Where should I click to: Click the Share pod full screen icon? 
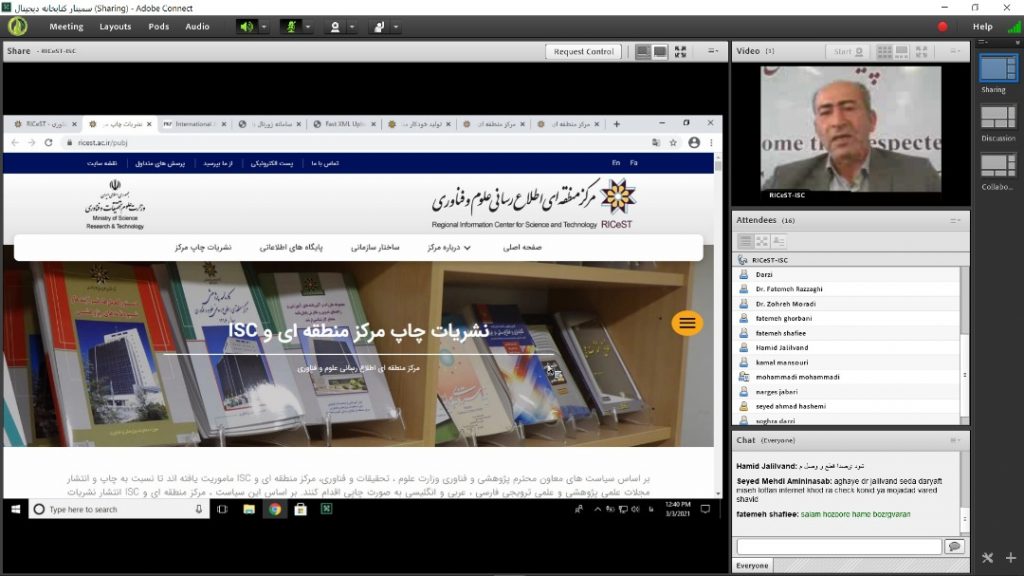tap(681, 52)
